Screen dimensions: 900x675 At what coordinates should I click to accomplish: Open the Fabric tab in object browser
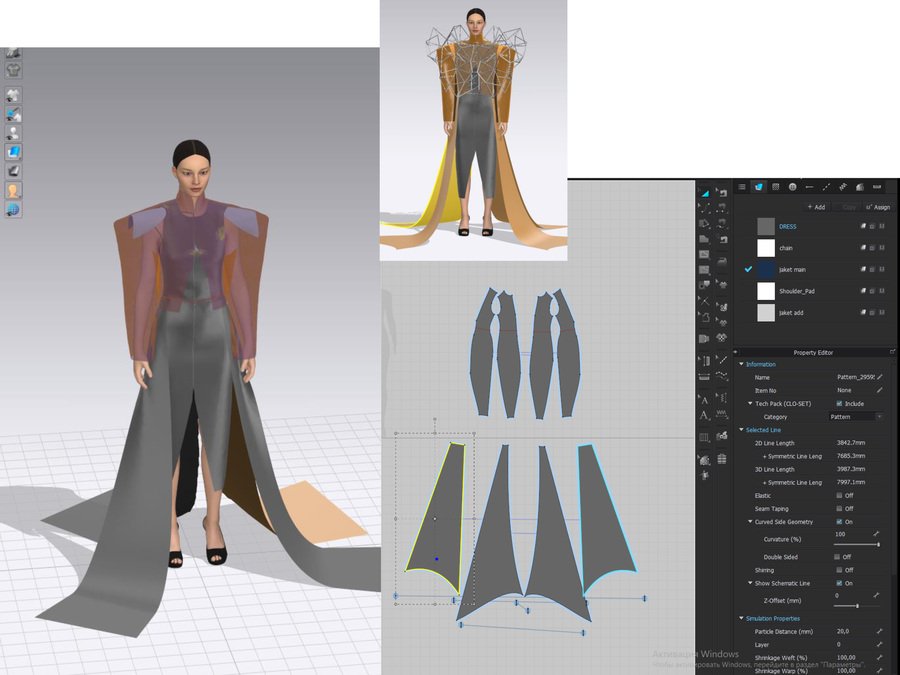coord(759,187)
